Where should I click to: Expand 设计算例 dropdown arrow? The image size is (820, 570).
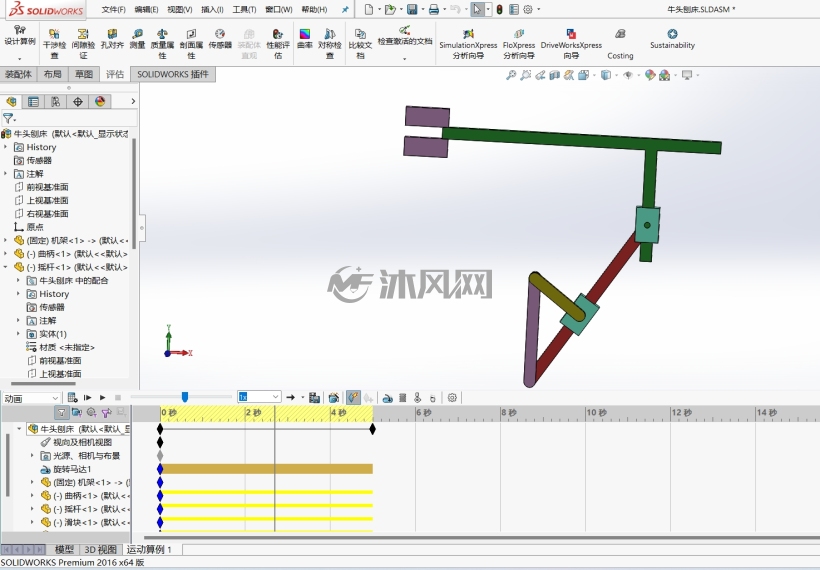[x=19, y=59]
